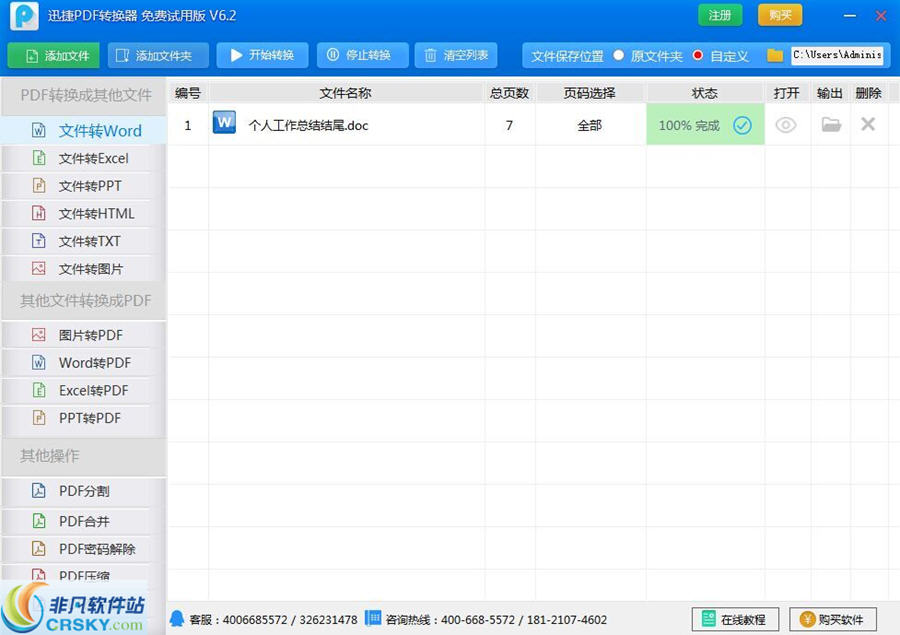Click the customer service bell icon

pyautogui.click(x=177, y=618)
